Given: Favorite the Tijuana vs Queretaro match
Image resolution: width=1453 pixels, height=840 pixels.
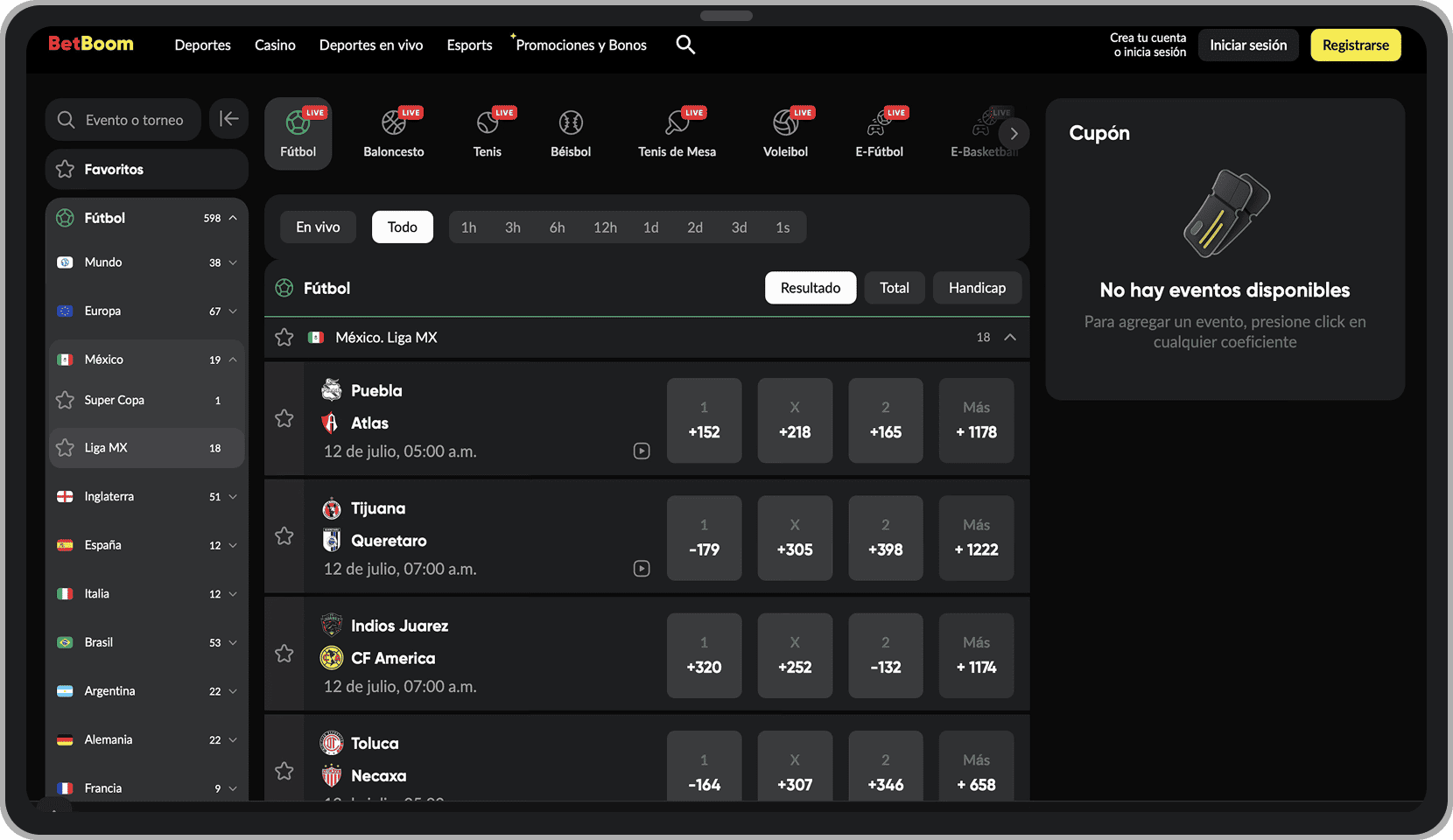Looking at the screenshot, I should [284, 536].
